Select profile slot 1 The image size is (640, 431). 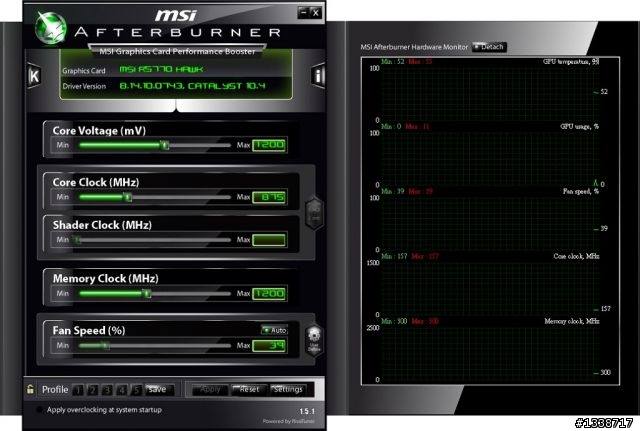click(x=78, y=390)
